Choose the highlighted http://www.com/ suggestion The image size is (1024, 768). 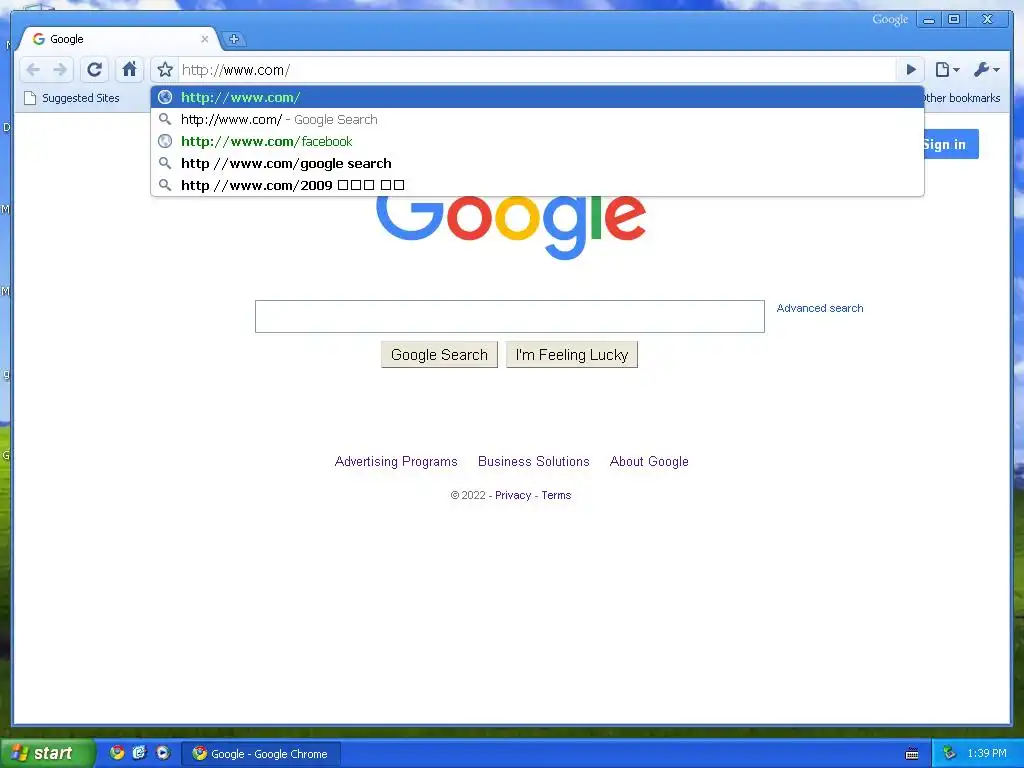click(x=537, y=97)
